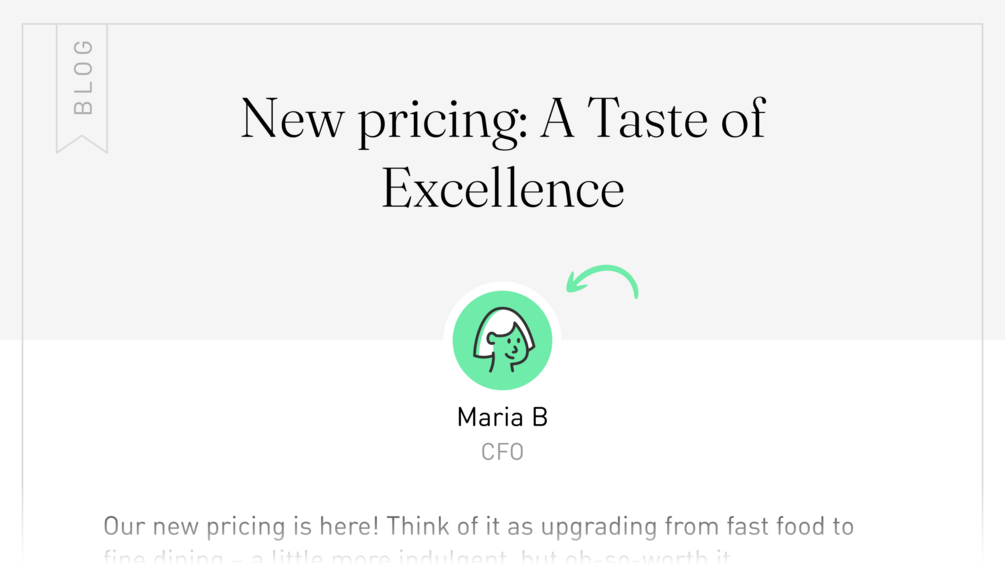Open the article title headline
Image resolution: width=1005 pixels, height=565 pixels.
pyautogui.click(x=502, y=152)
